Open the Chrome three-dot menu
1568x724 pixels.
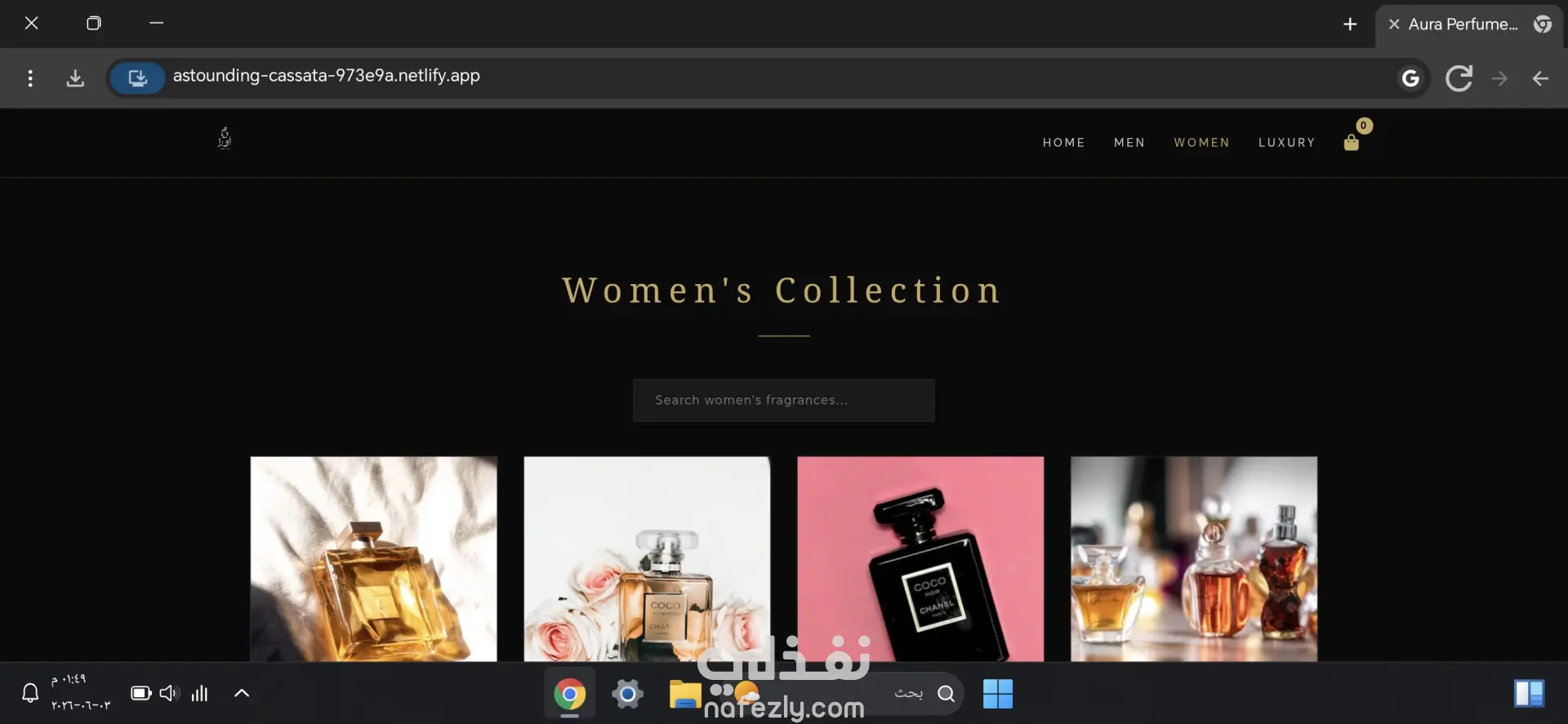click(x=30, y=78)
